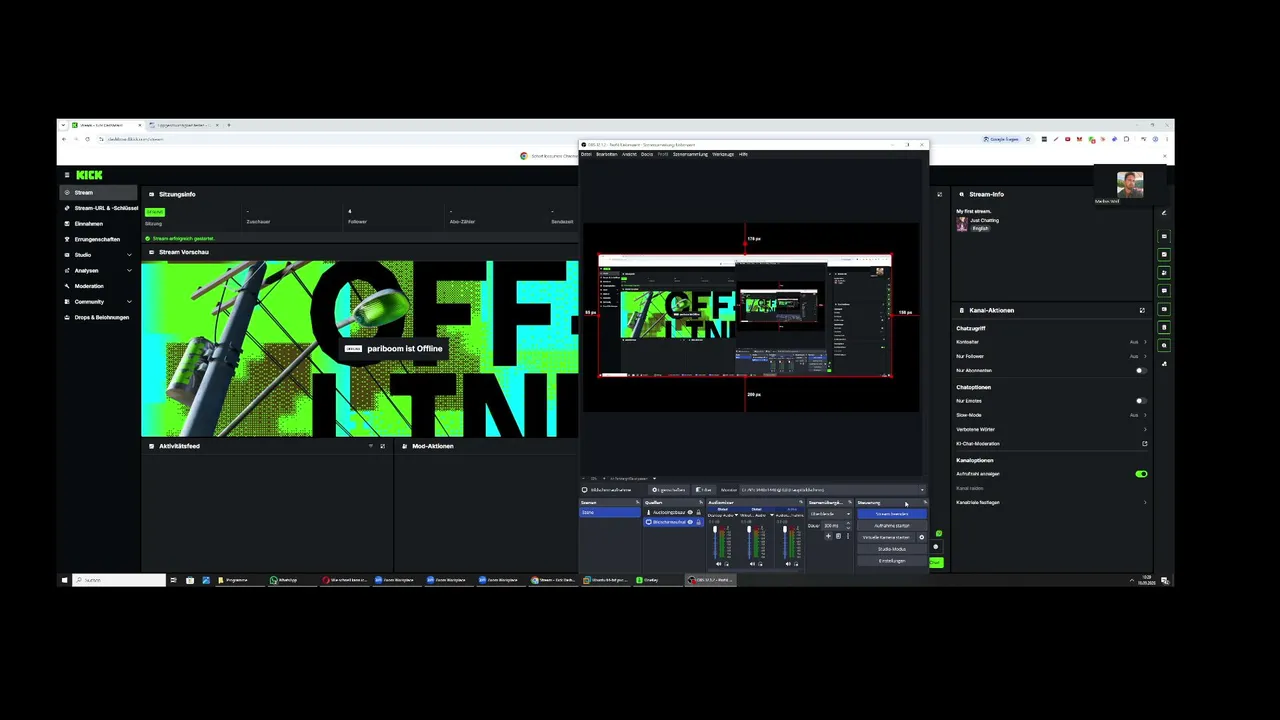Open the scene transition dropdown in OBS
1280x720 pixels.
pos(830,514)
